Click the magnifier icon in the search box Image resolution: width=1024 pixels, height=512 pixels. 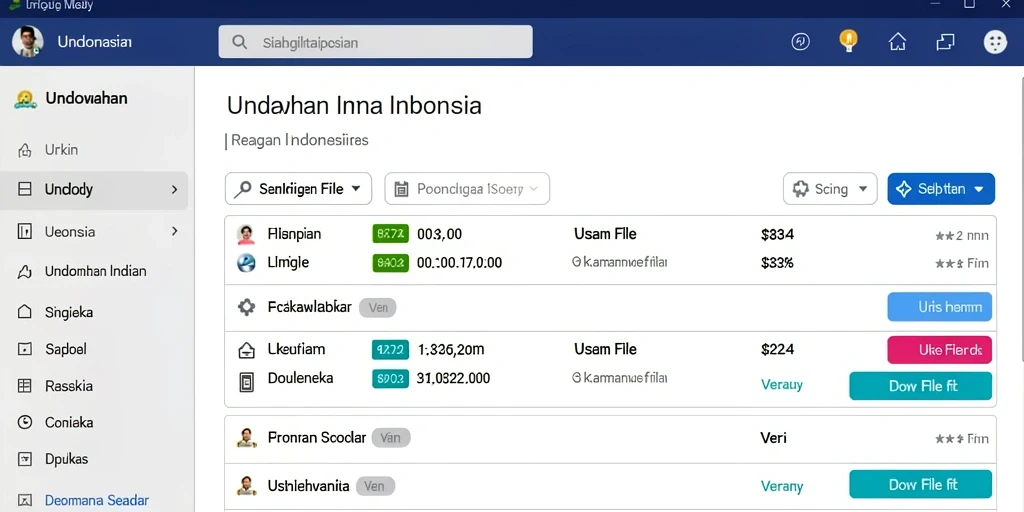[240, 42]
